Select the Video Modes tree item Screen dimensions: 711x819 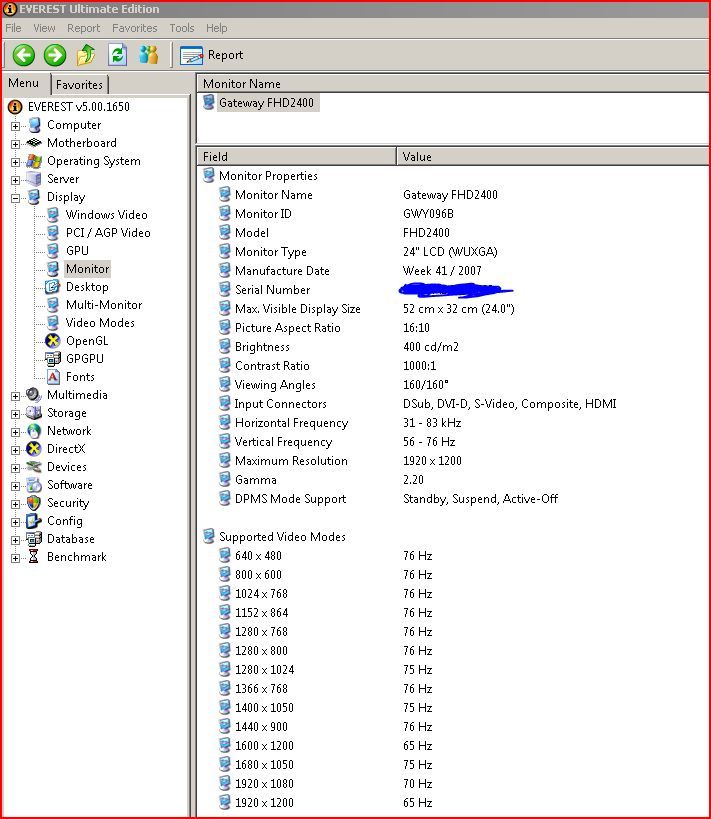pyautogui.click(x=100, y=323)
